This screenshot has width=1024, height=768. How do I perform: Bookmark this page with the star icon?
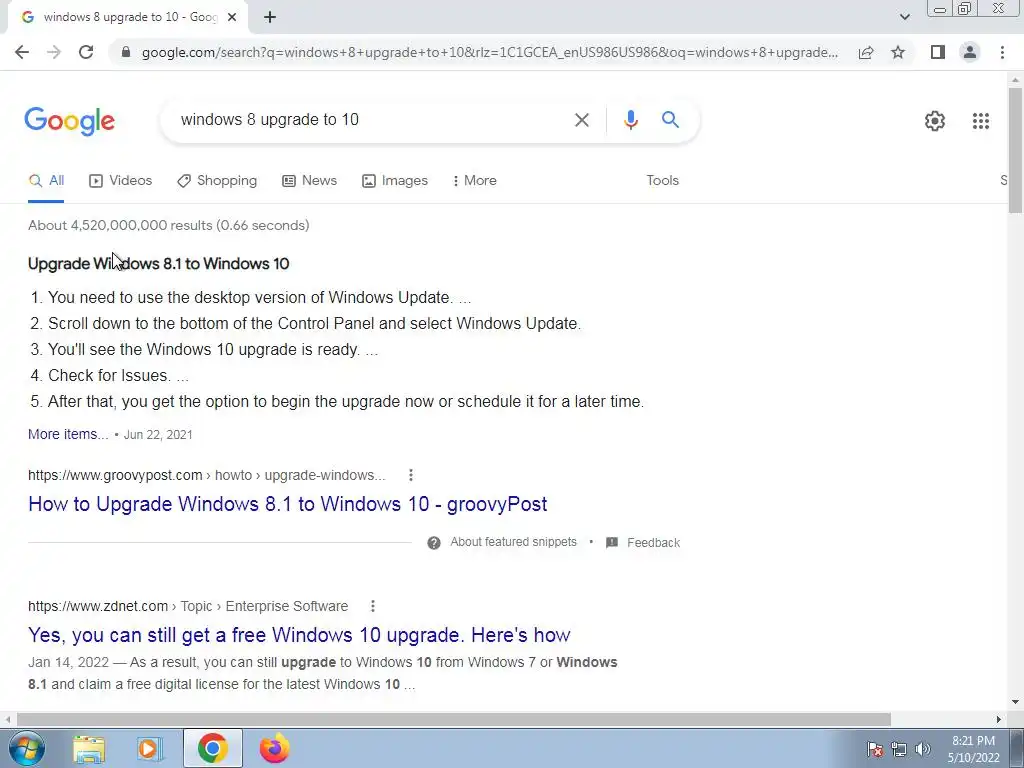click(898, 52)
